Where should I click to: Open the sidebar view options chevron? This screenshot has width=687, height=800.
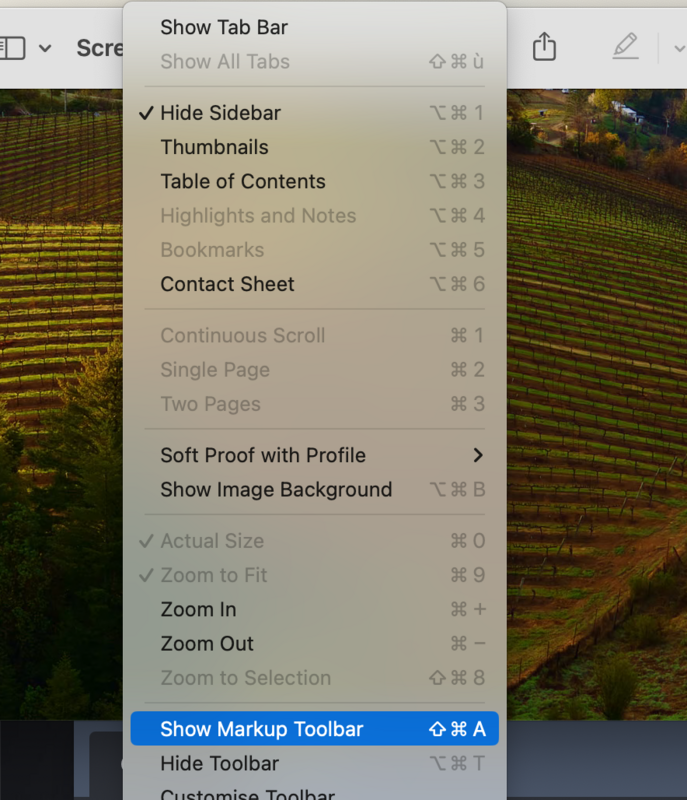click(x=45, y=47)
